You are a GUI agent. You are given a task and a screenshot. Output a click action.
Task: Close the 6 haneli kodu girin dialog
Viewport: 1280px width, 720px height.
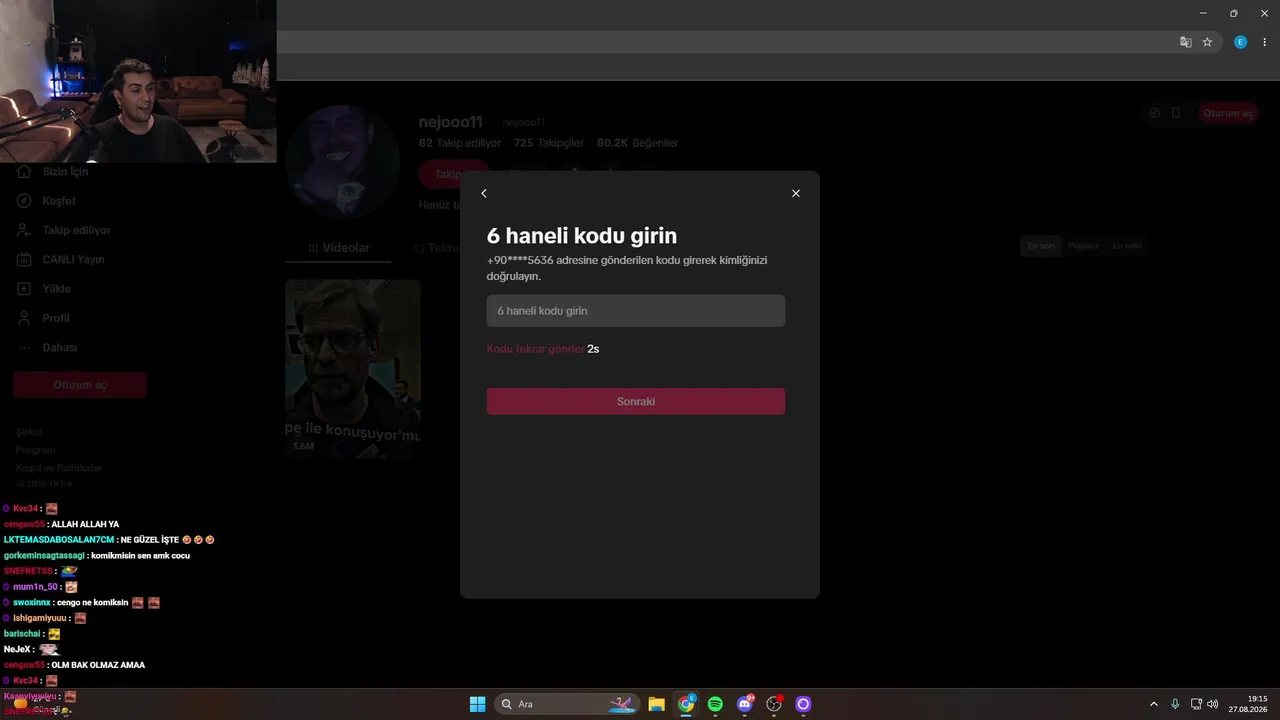coord(796,193)
